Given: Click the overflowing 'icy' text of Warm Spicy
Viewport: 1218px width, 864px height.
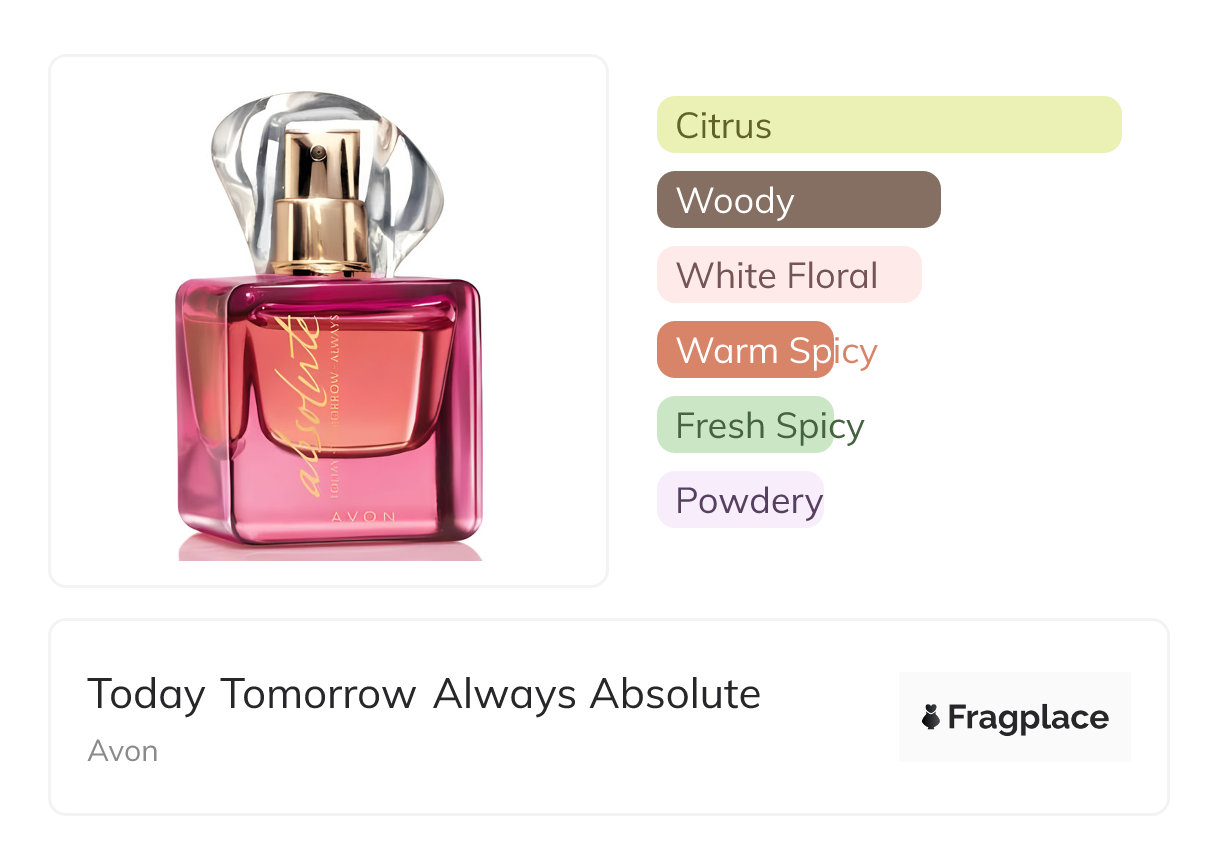Looking at the screenshot, I should [x=856, y=351].
